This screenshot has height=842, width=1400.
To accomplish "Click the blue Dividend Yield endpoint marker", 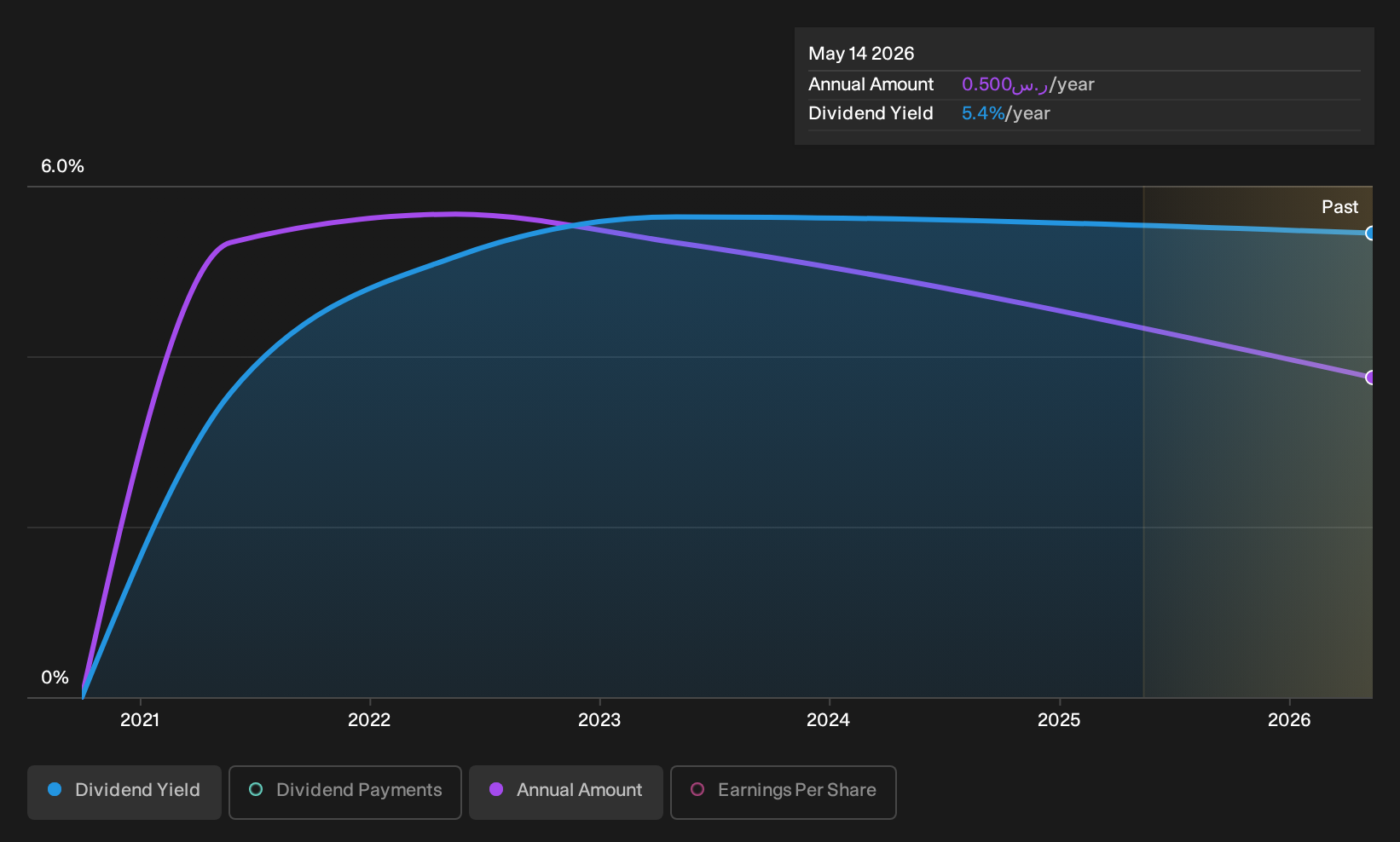I will (1371, 234).
